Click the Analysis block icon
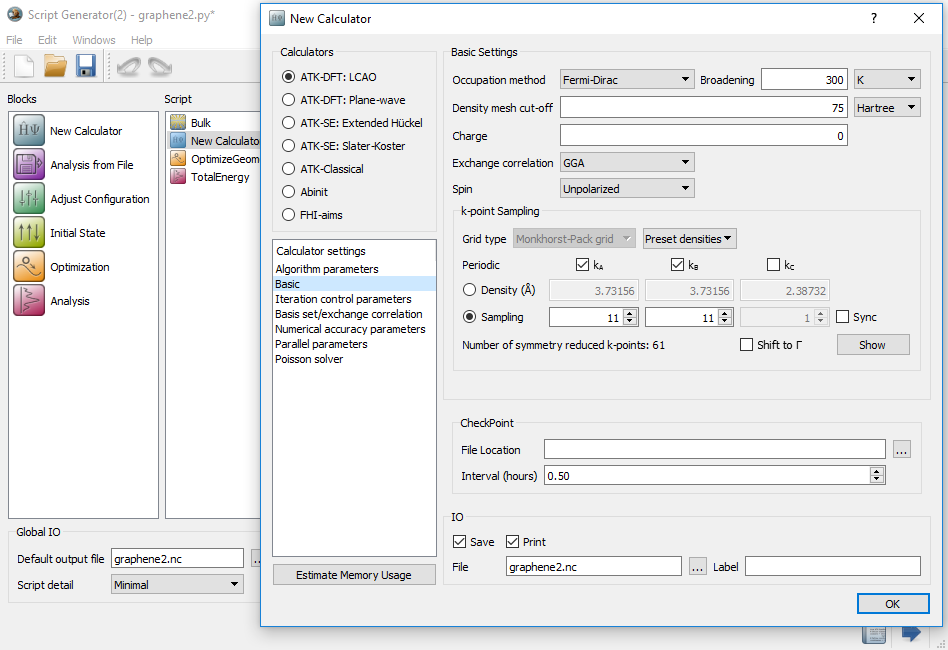This screenshot has width=948, height=650. [28, 301]
